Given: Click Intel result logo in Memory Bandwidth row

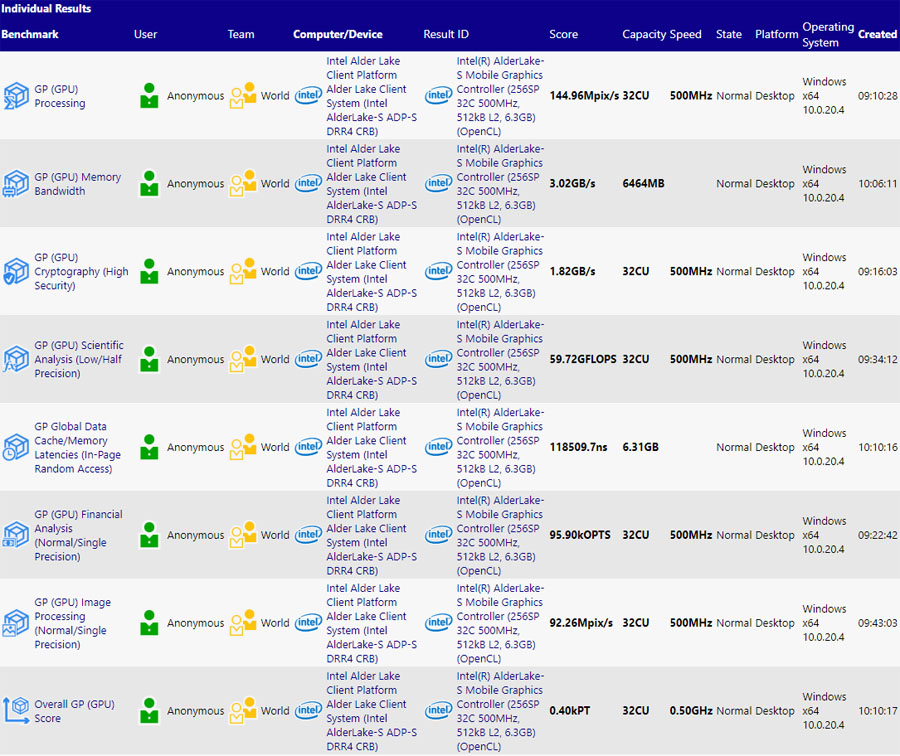Looking at the screenshot, I should (439, 183).
